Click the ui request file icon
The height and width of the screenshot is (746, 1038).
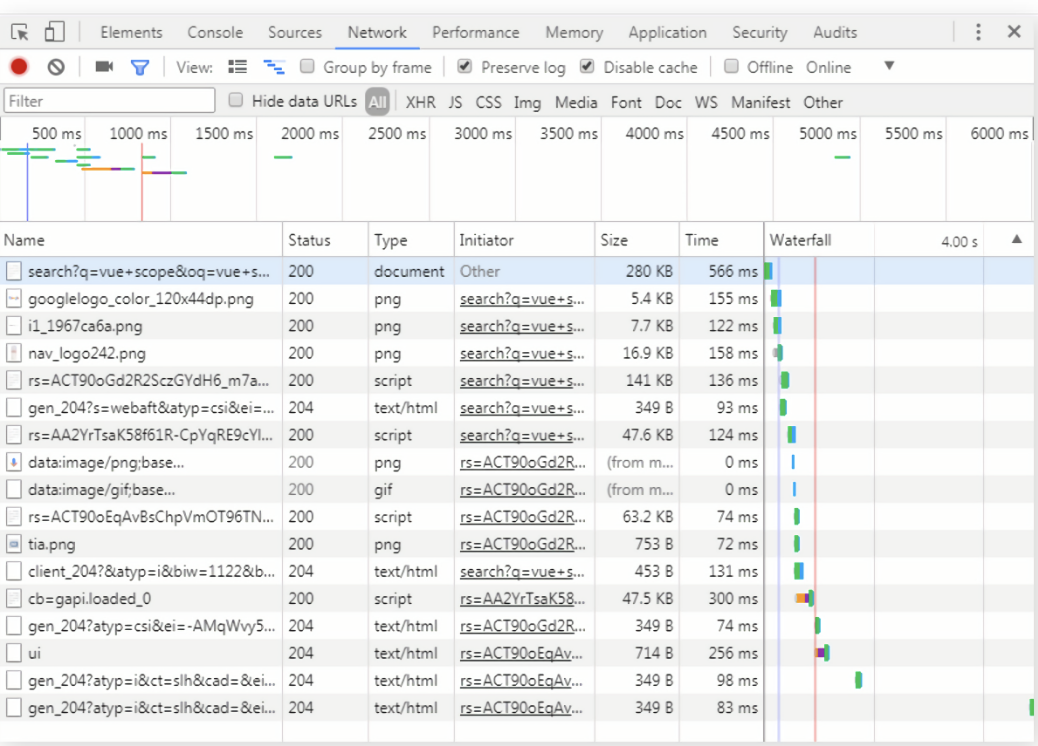(x=14, y=653)
